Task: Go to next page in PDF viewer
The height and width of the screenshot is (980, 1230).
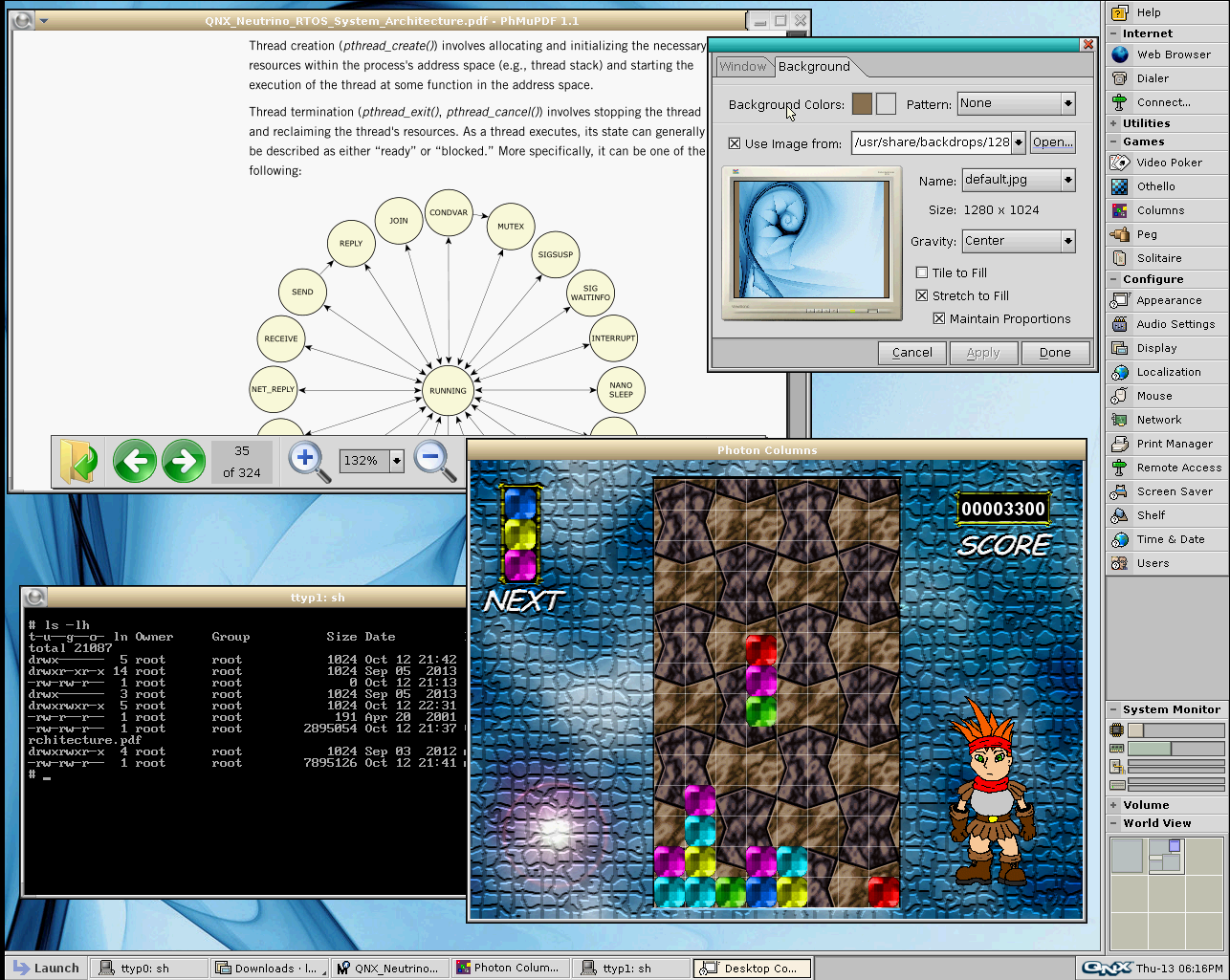Action: point(184,461)
